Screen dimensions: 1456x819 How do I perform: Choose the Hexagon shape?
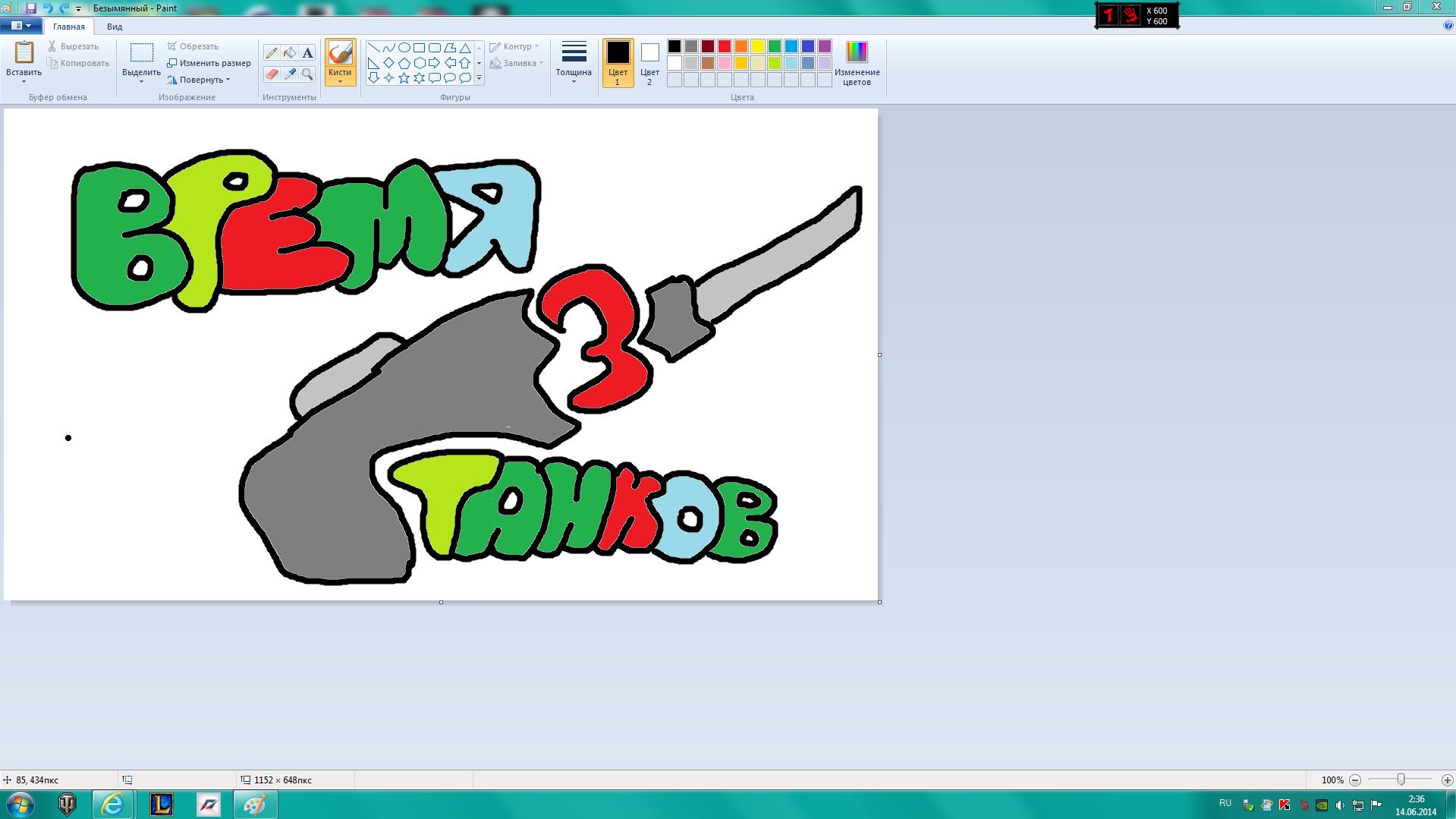(419, 63)
